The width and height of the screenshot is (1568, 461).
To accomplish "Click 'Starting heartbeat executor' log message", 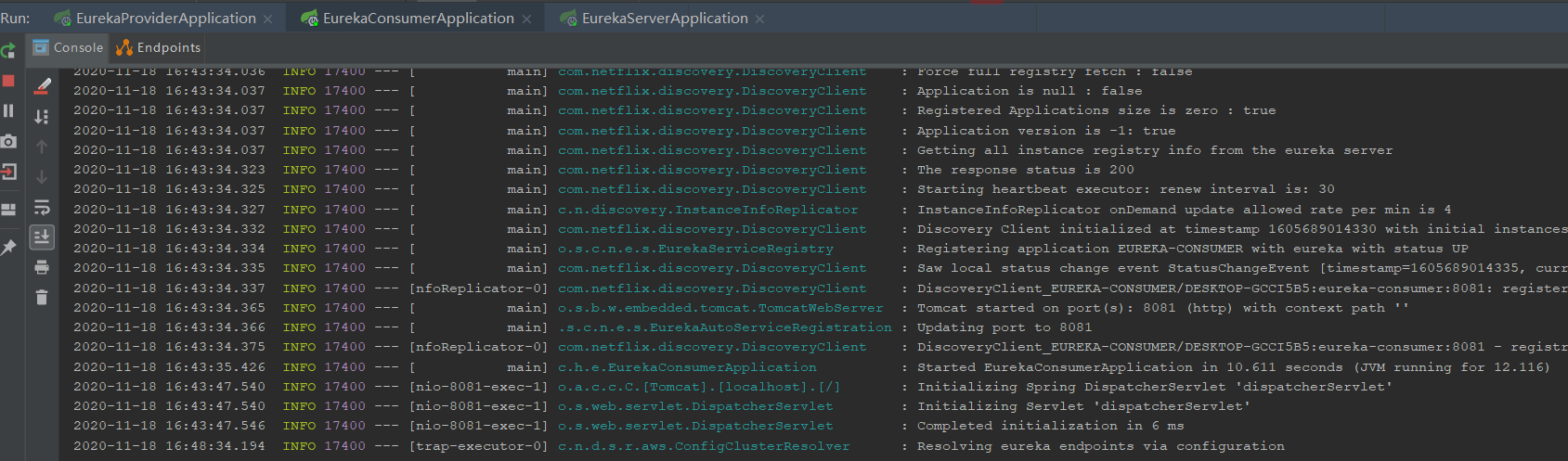I will [1125, 189].
